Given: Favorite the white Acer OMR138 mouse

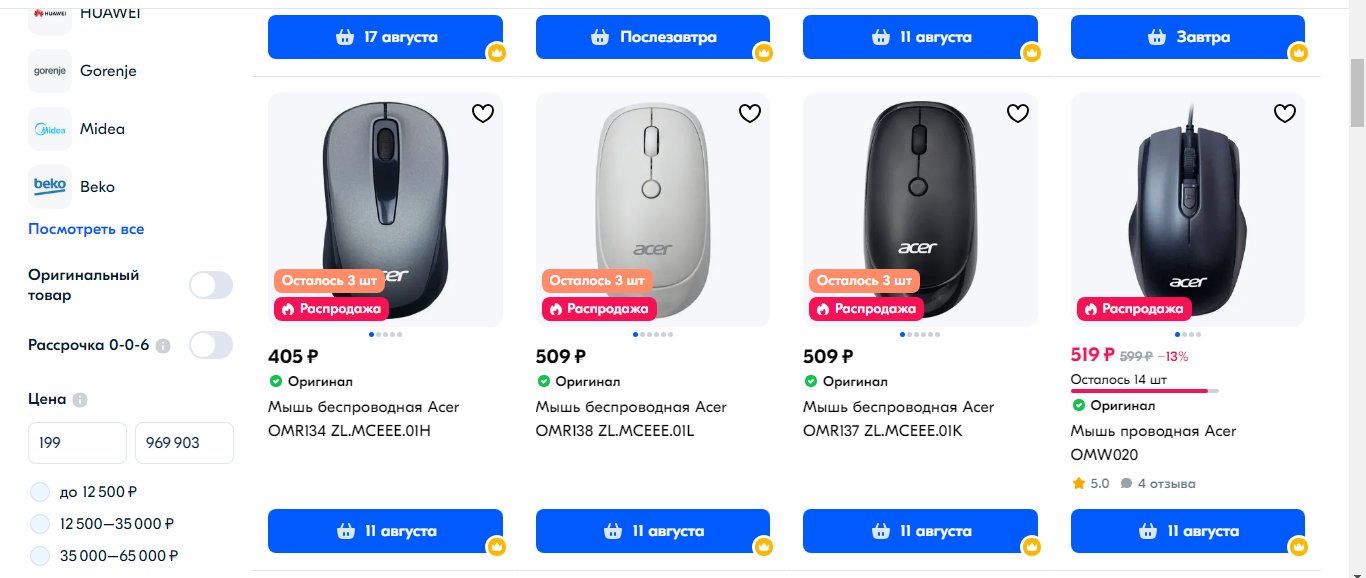Looking at the screenshot, I should [750, 114].
